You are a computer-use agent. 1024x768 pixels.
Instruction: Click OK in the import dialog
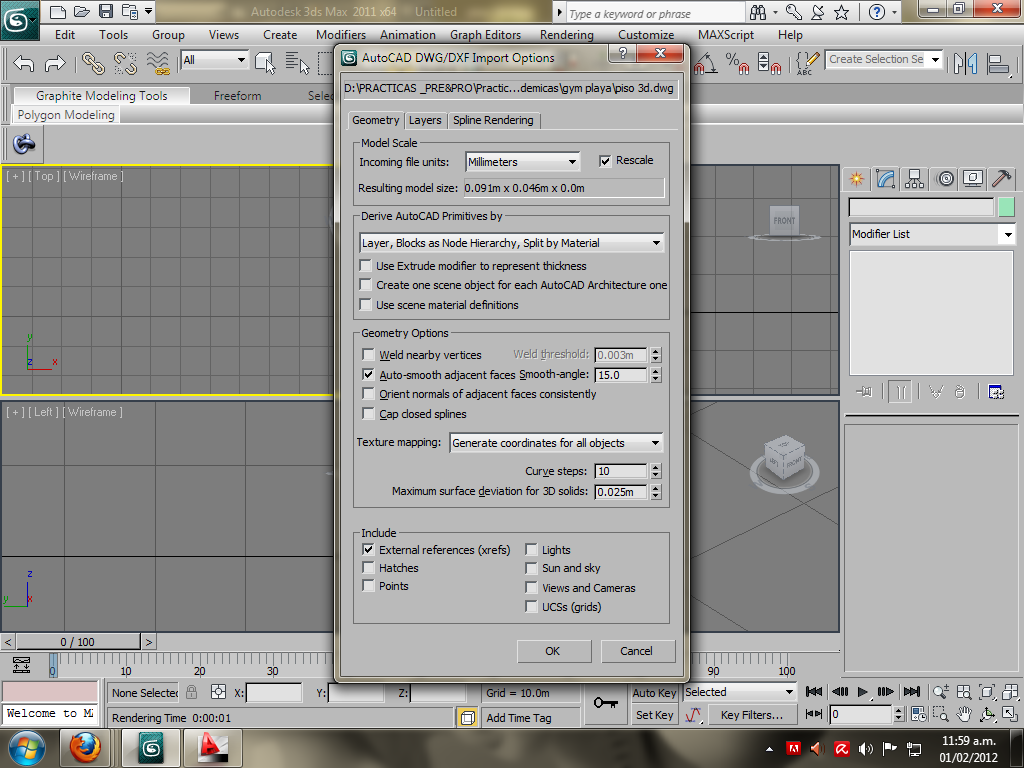[553, 650]
